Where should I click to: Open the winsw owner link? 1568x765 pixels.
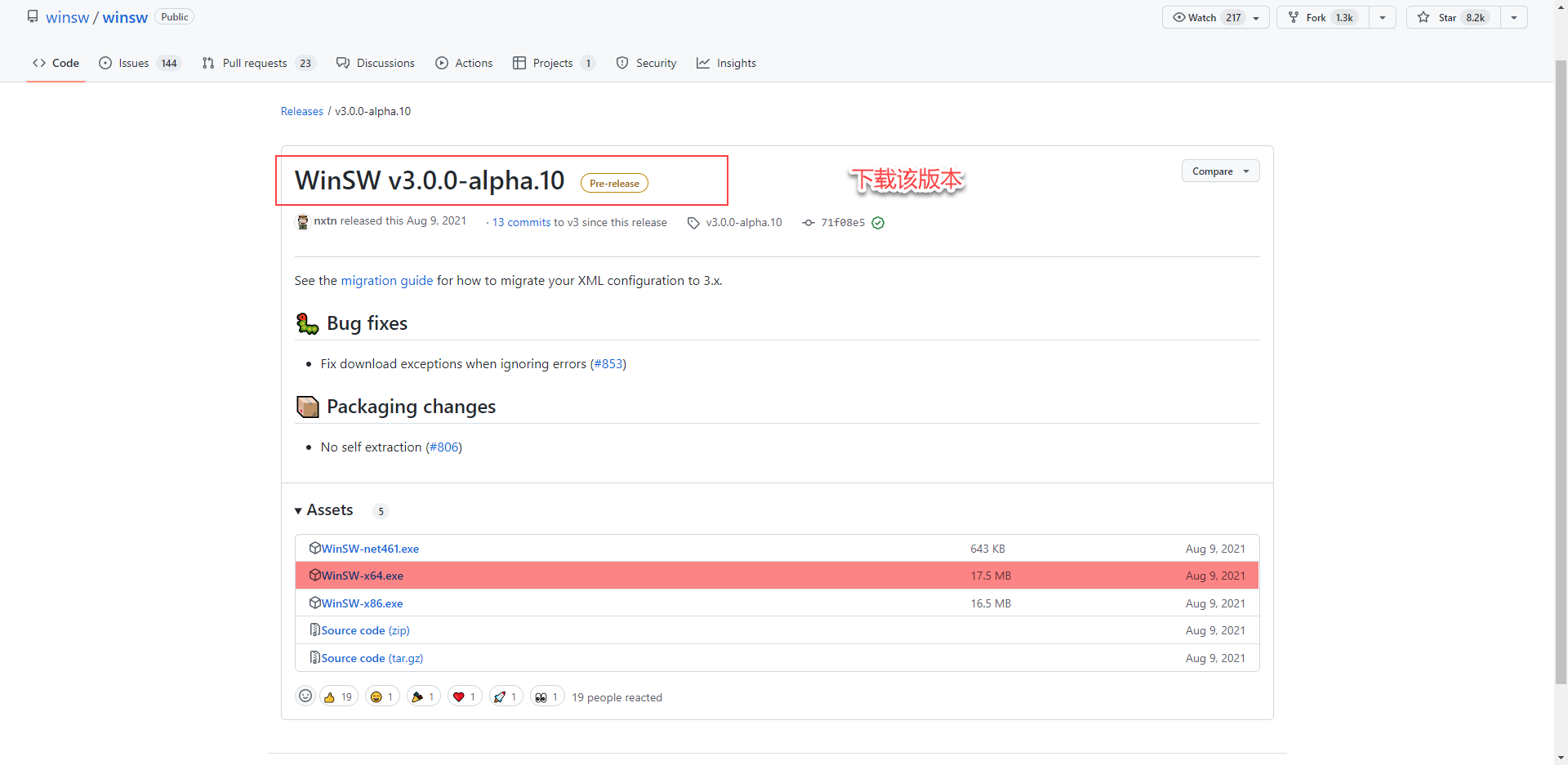(x=67, y=17)
